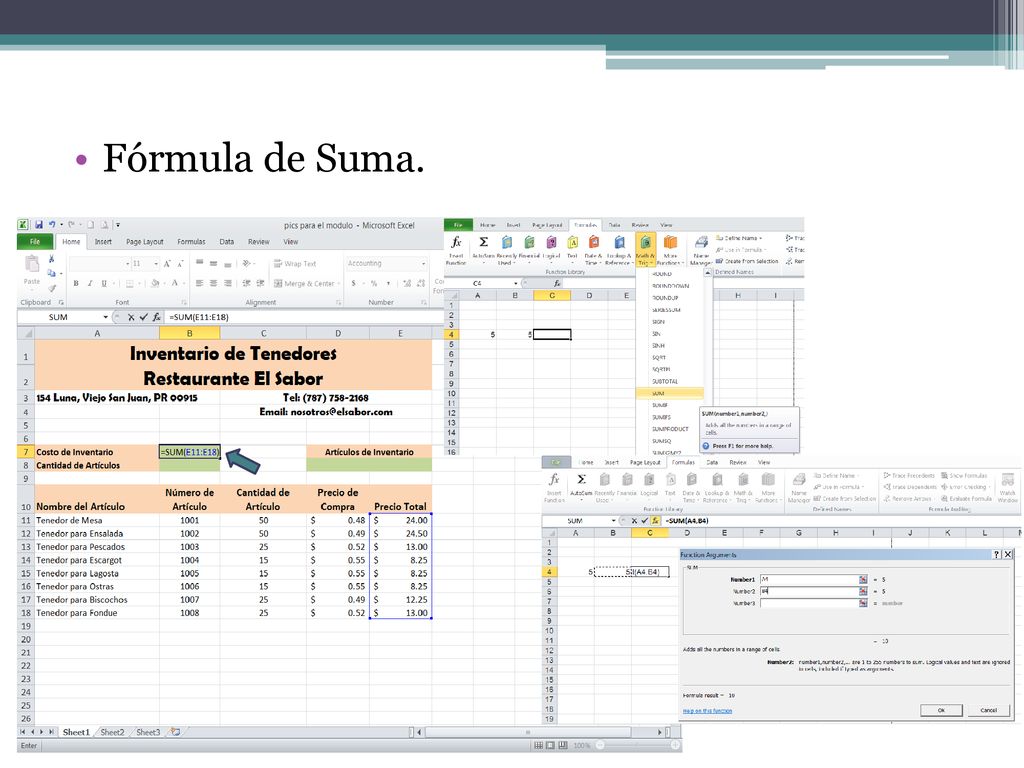Click the Fill Color bucket icon
Viewport: 1024px width, 768px height.
[155, 283]
